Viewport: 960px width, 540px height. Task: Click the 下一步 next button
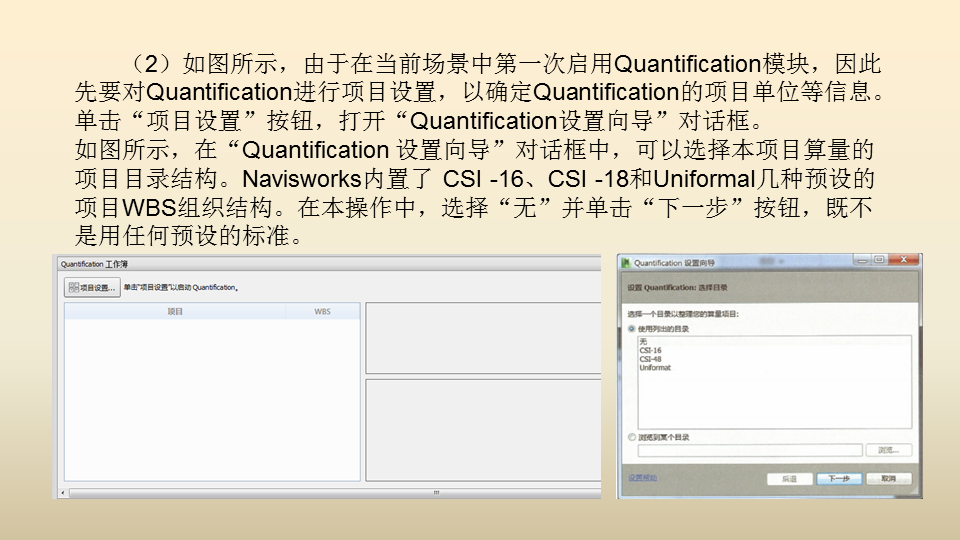tap(839, 479)
